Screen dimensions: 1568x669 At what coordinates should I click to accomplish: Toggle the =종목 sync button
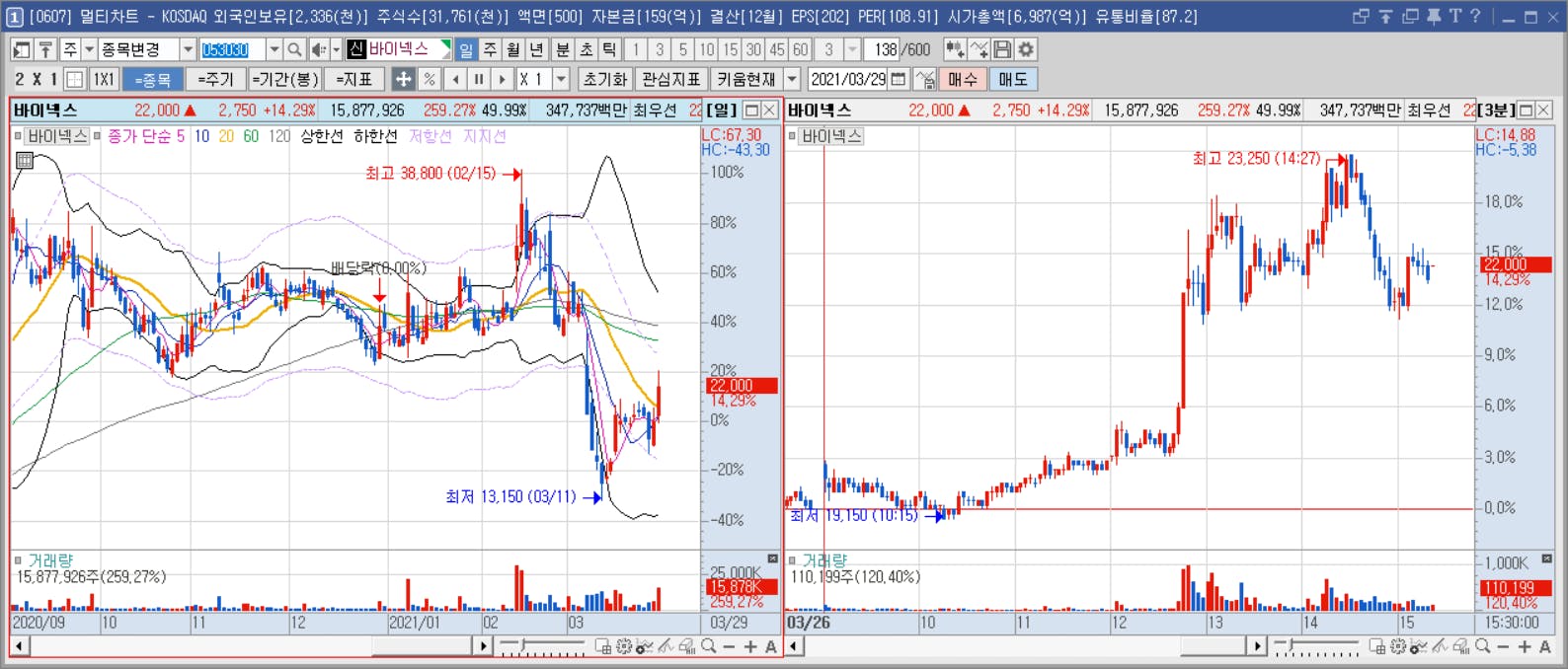coord(152,79)
